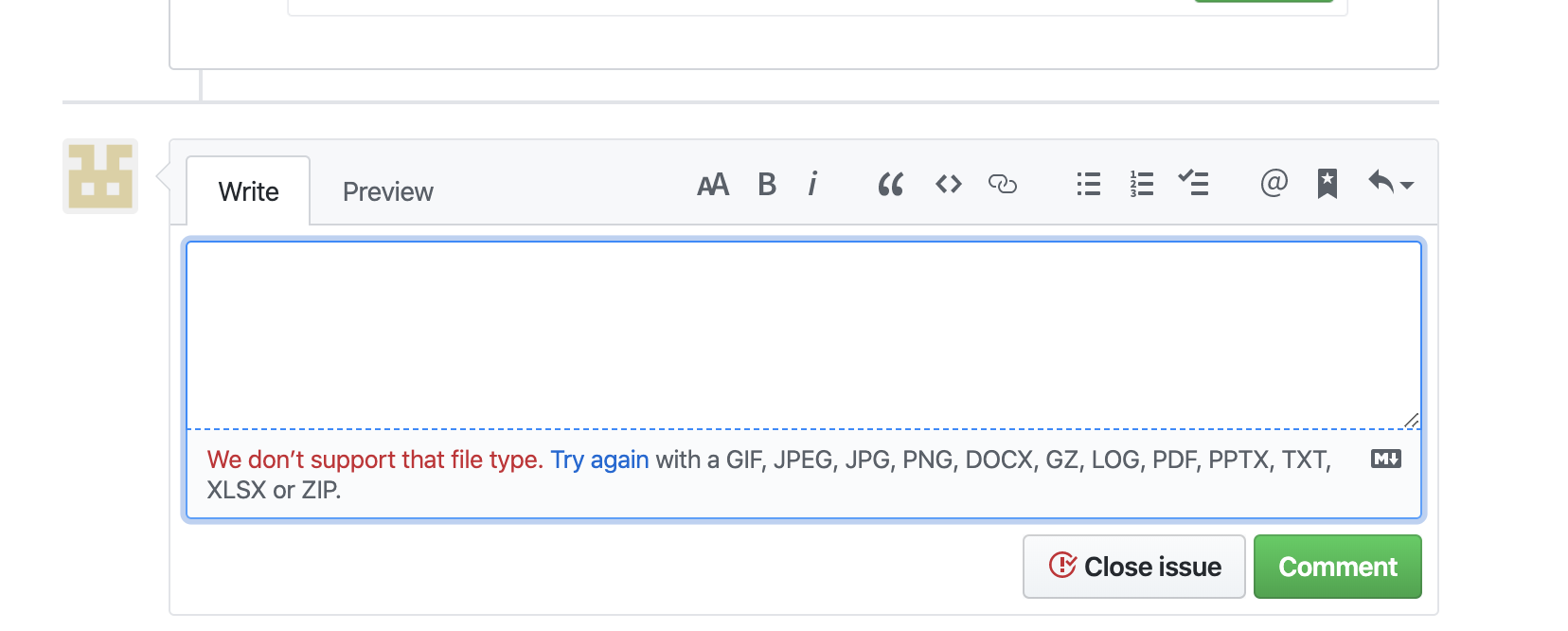This screenshot has width=1568, height=631.
Task: Mention a user with the @ icon
Action: click(1274, 184)
